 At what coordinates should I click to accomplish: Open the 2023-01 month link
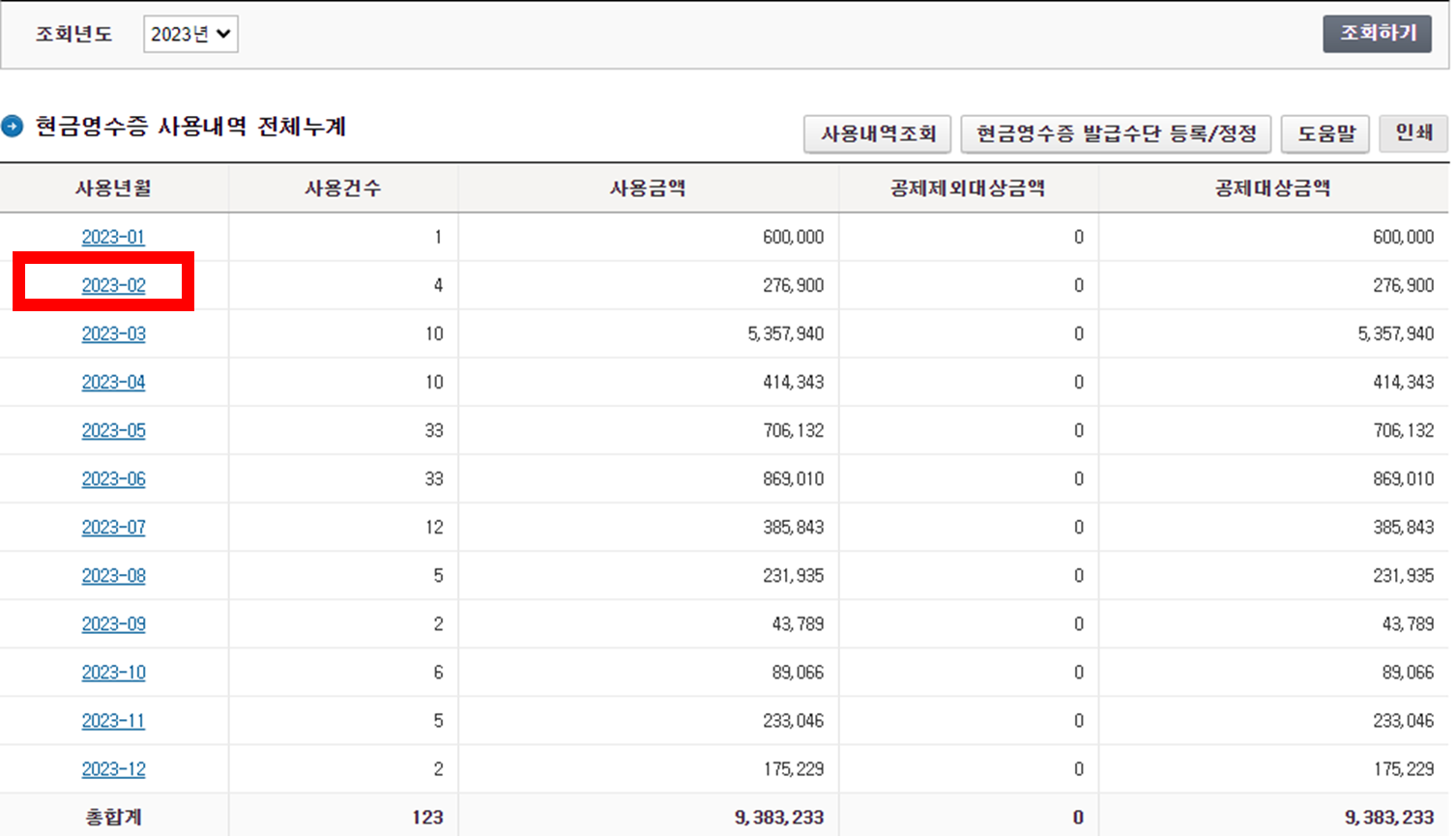click(x=113, y=237)
